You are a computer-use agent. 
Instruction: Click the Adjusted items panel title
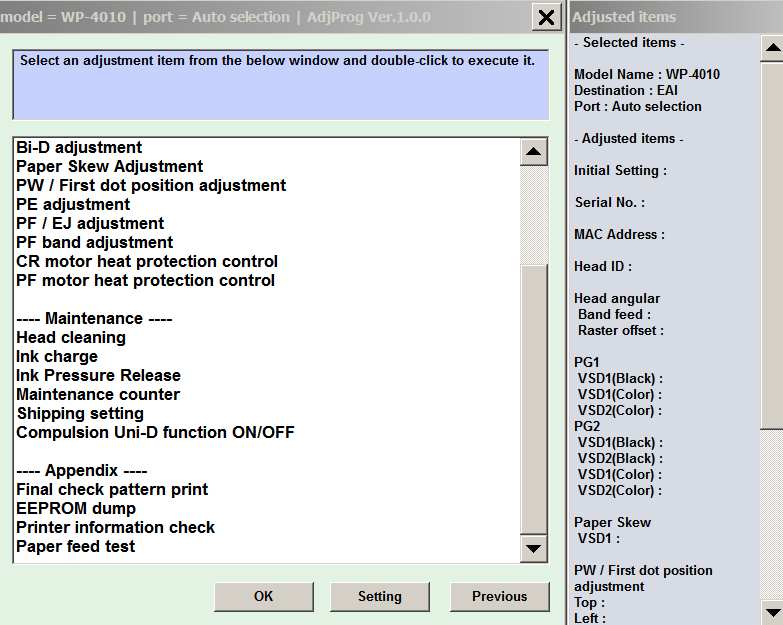pyautogui.click(x=624, y=17)
